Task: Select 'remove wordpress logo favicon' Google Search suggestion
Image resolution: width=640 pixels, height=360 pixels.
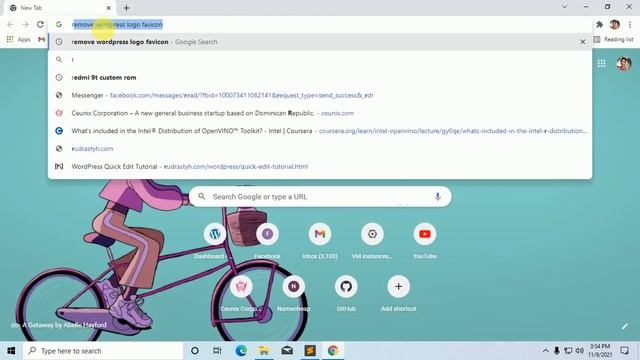Action: 320,42
